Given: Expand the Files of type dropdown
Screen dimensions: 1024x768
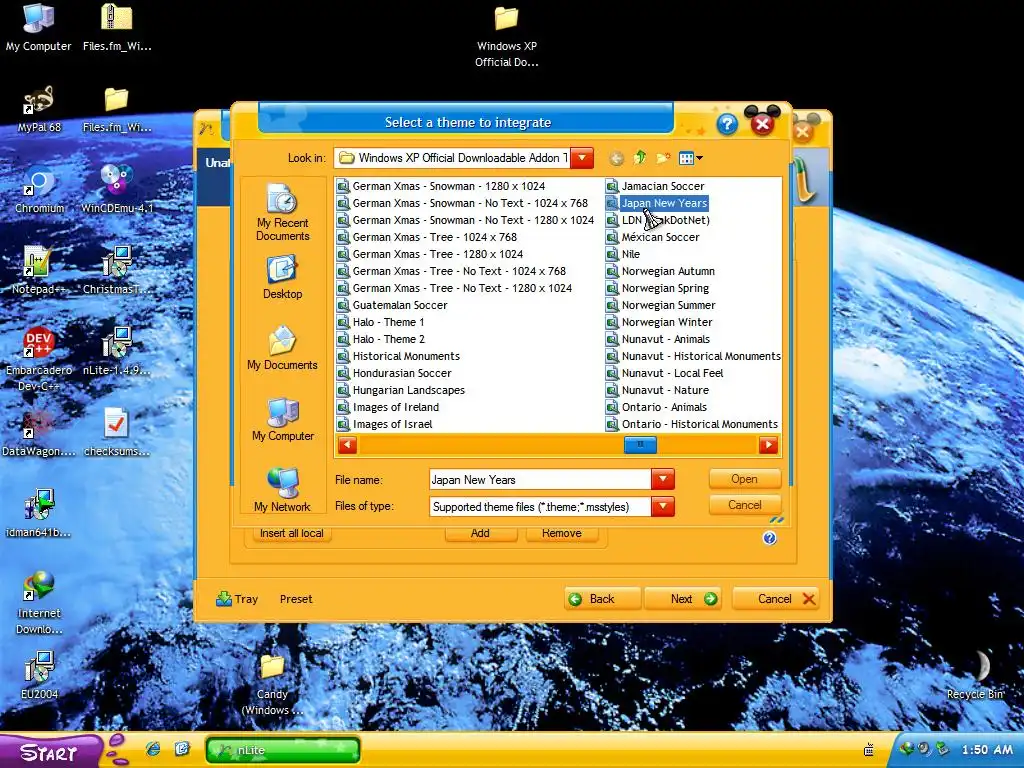Looking at the screenshot, I should pyautogui.click(x=662, y=506).
